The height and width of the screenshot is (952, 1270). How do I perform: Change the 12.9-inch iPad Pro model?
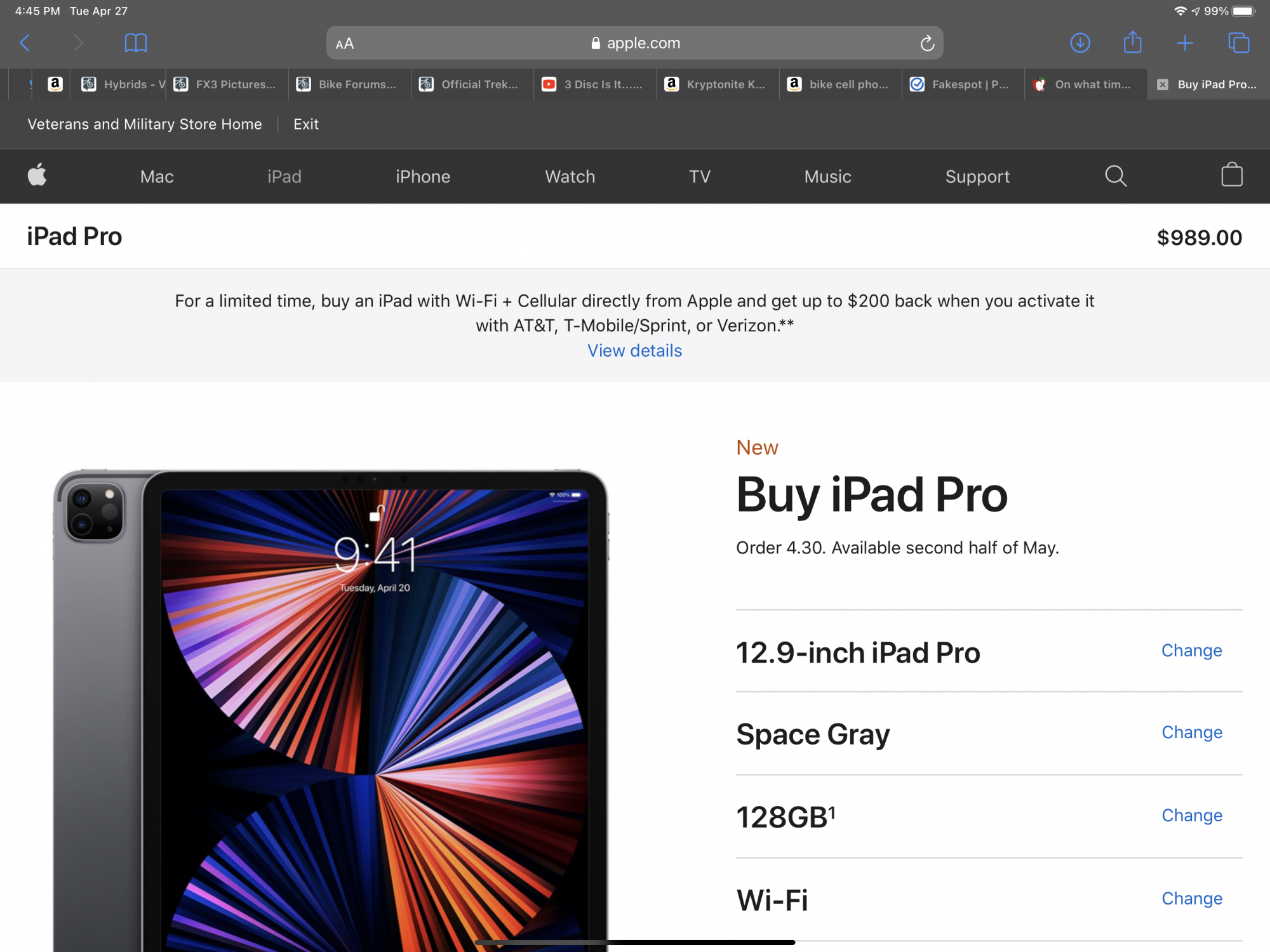pos(1191,651)
